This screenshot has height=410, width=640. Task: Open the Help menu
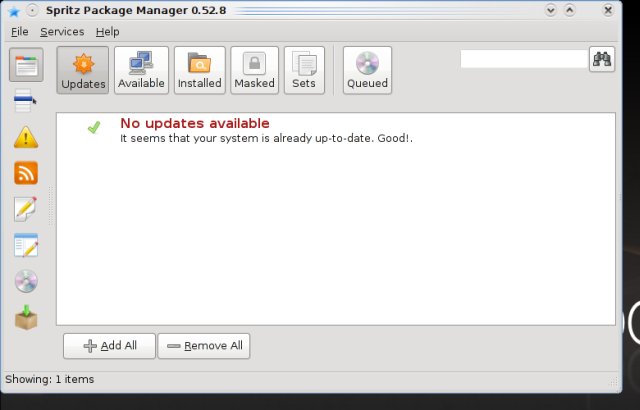point(107,32)
